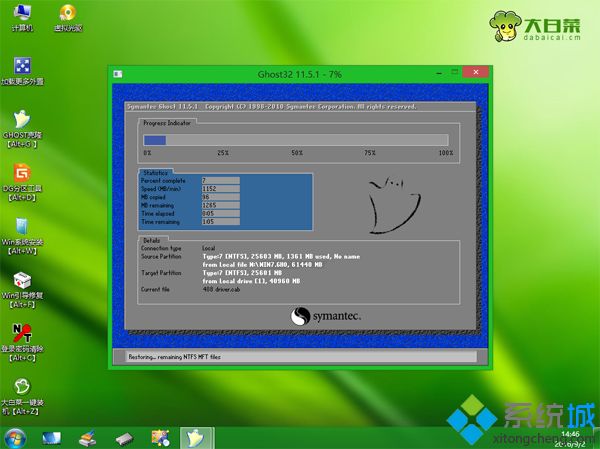
Task: Open the 加载更多外置 desktop icon
Action: coord(20,68)
